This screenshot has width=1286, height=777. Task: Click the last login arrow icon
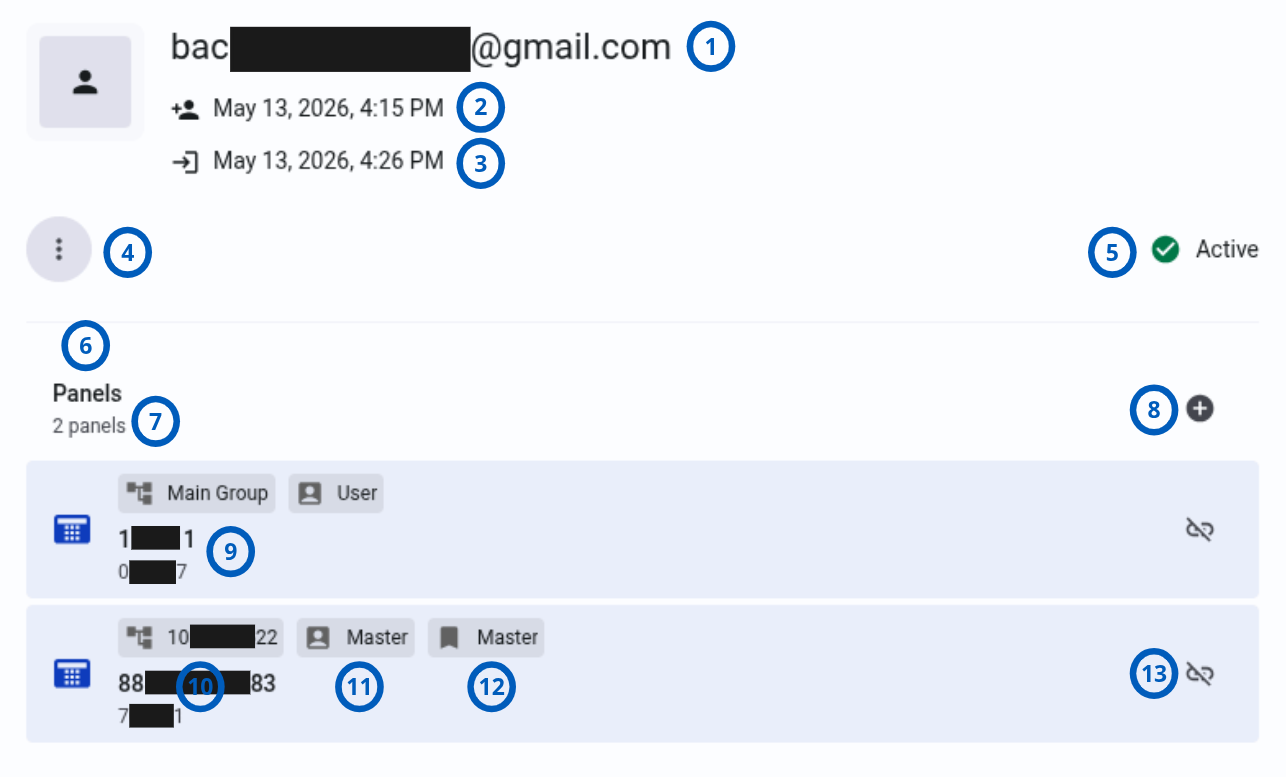coord(186,162)
